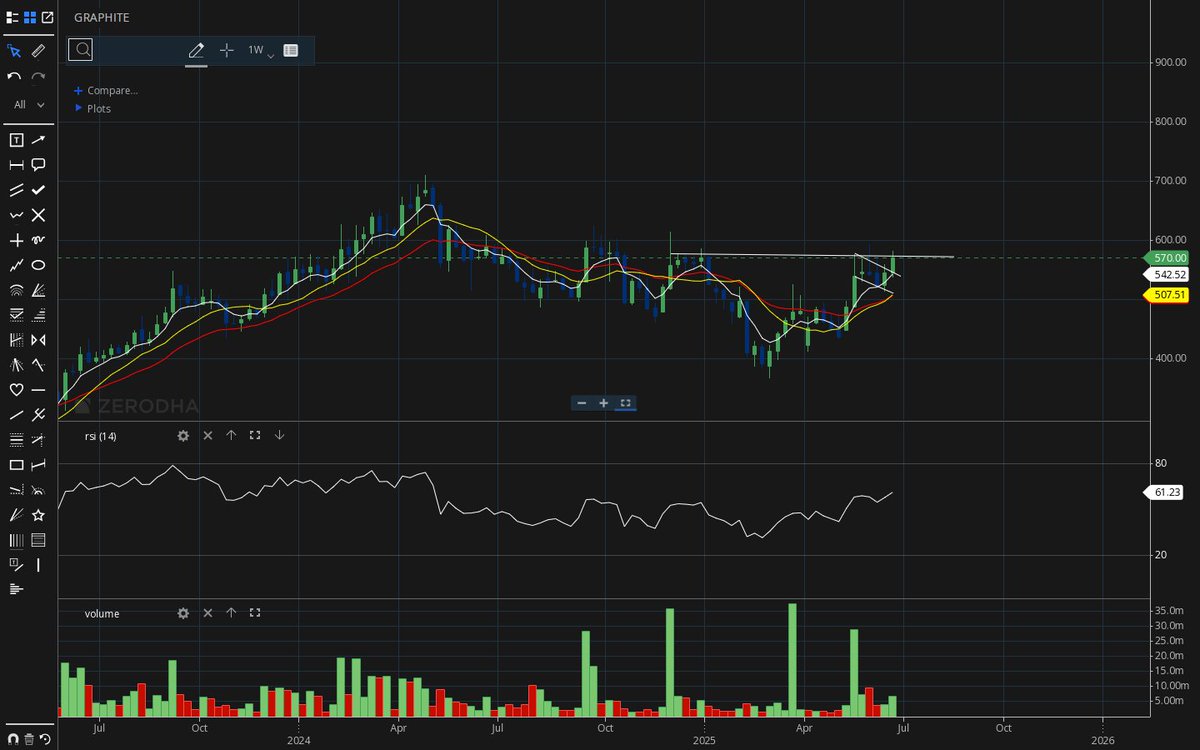The image size is (1200, 750).
Task: Click the rsi (14) panel title
Action: (100, 435)
